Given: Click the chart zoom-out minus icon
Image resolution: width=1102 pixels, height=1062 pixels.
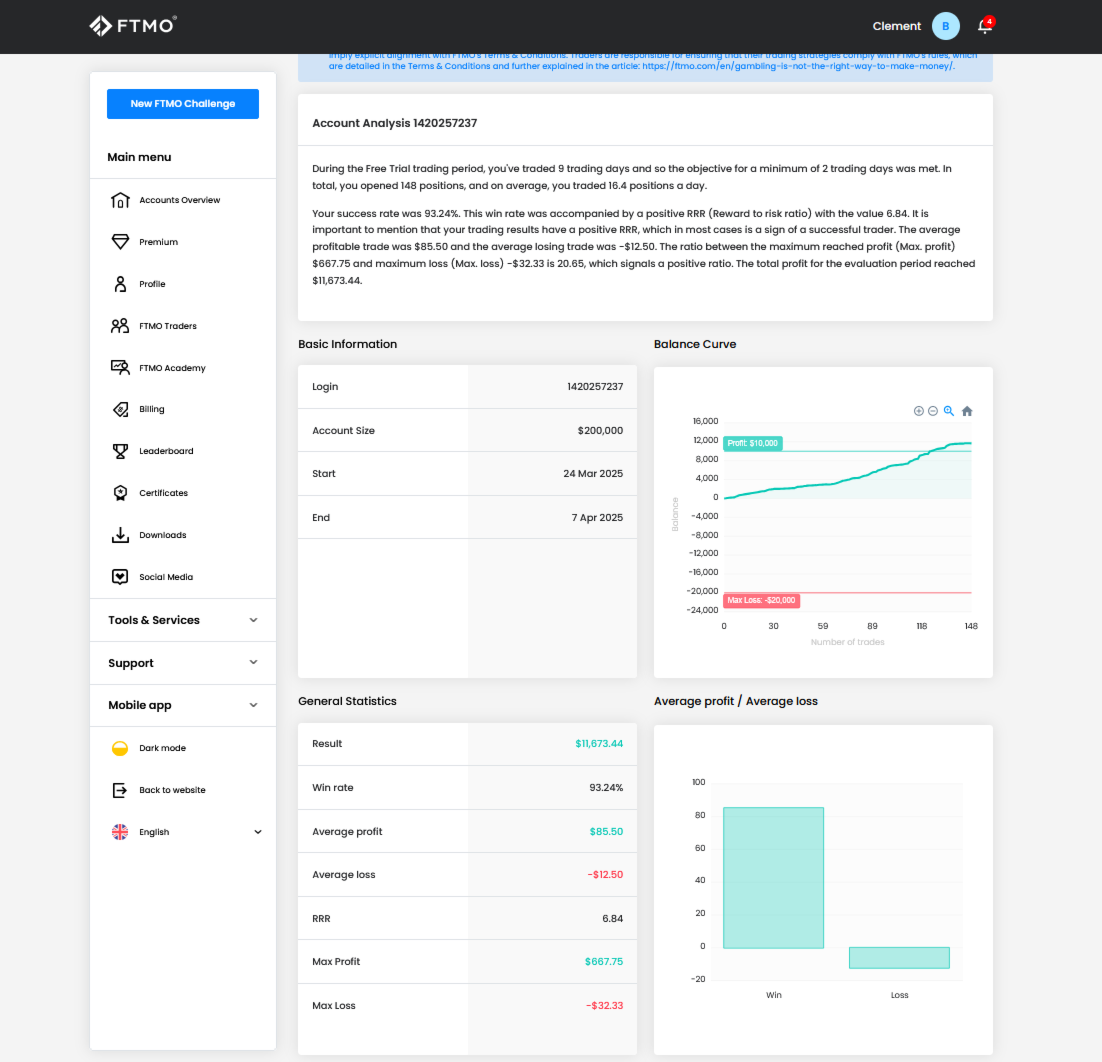Looking at the screenshot, I should point(933,411).
